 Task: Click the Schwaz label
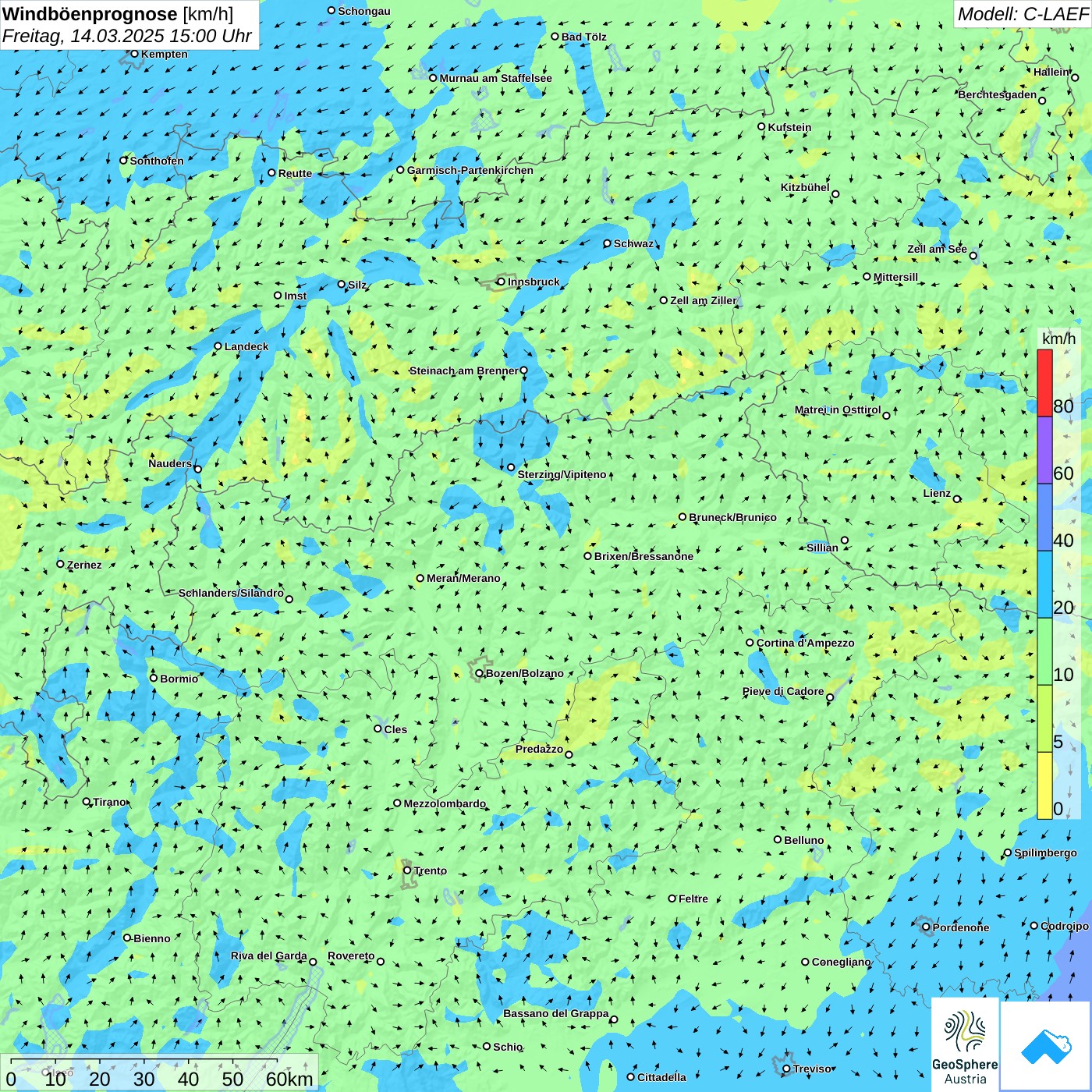[x=633, y=243]
